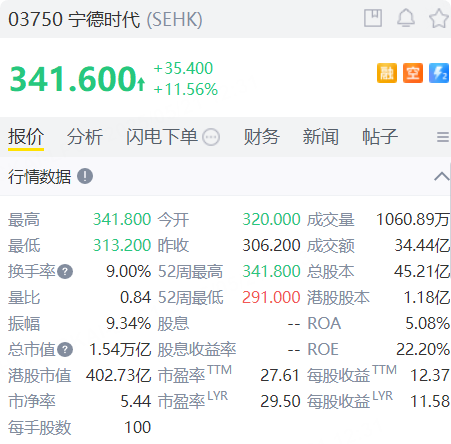451x444 pixels.
Task: Open the 闪电下单 tab
Action: click(x=162, y=137)
